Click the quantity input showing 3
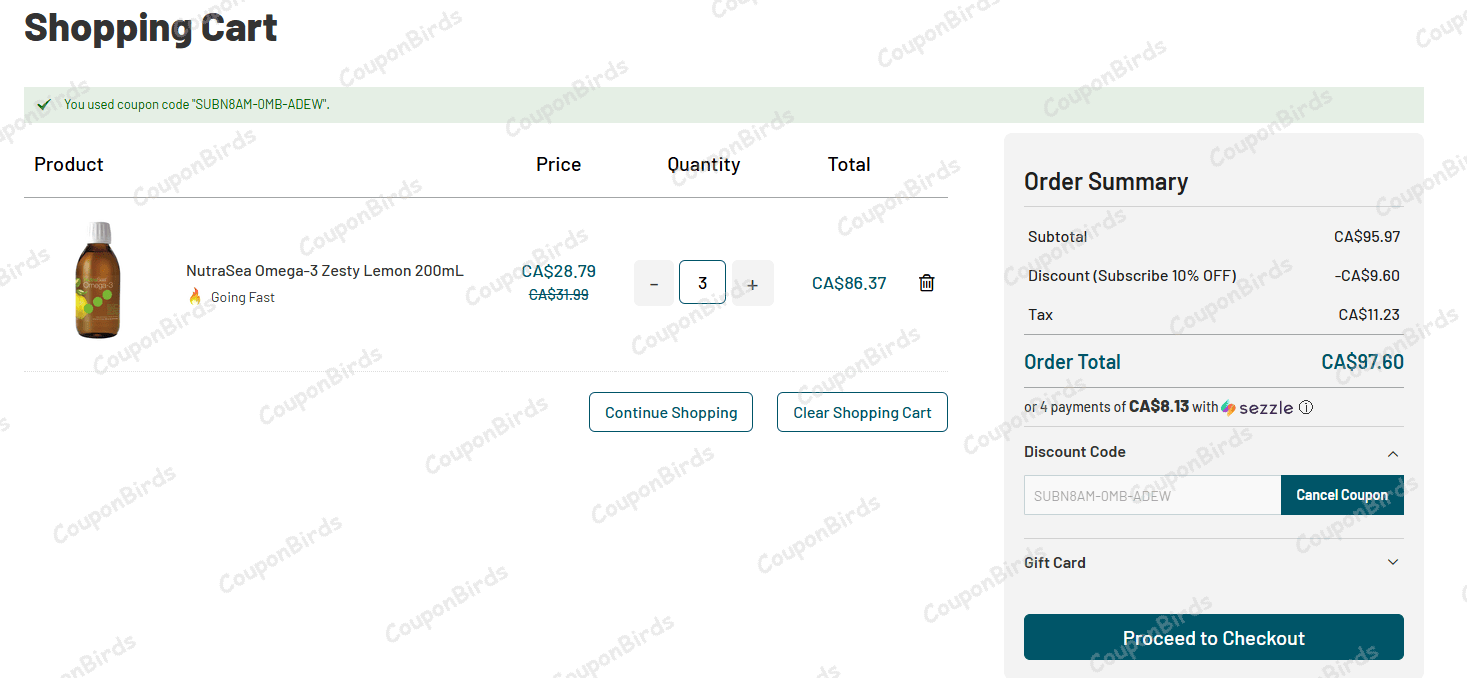This screenshot has width=1467, height=678. [x=702, y=283]
